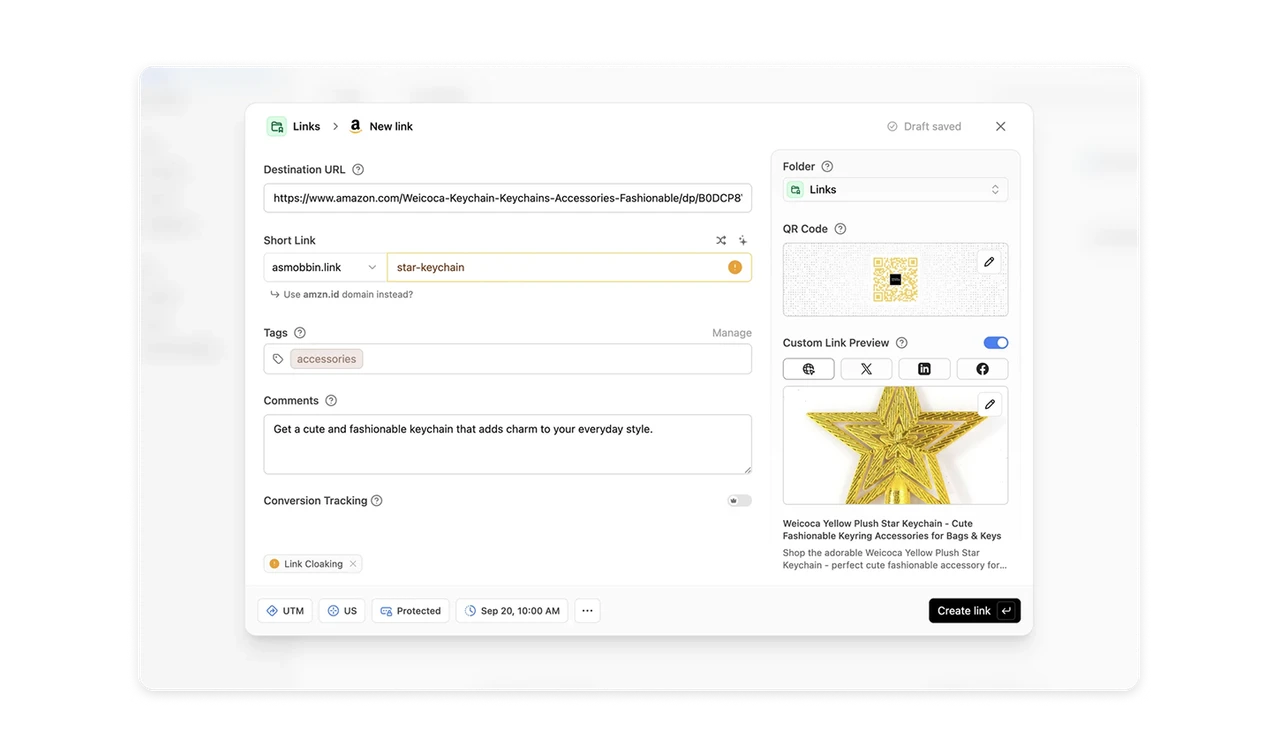
Task: Click the tag icon in Tags field
Action: click(x=278, y=359)
